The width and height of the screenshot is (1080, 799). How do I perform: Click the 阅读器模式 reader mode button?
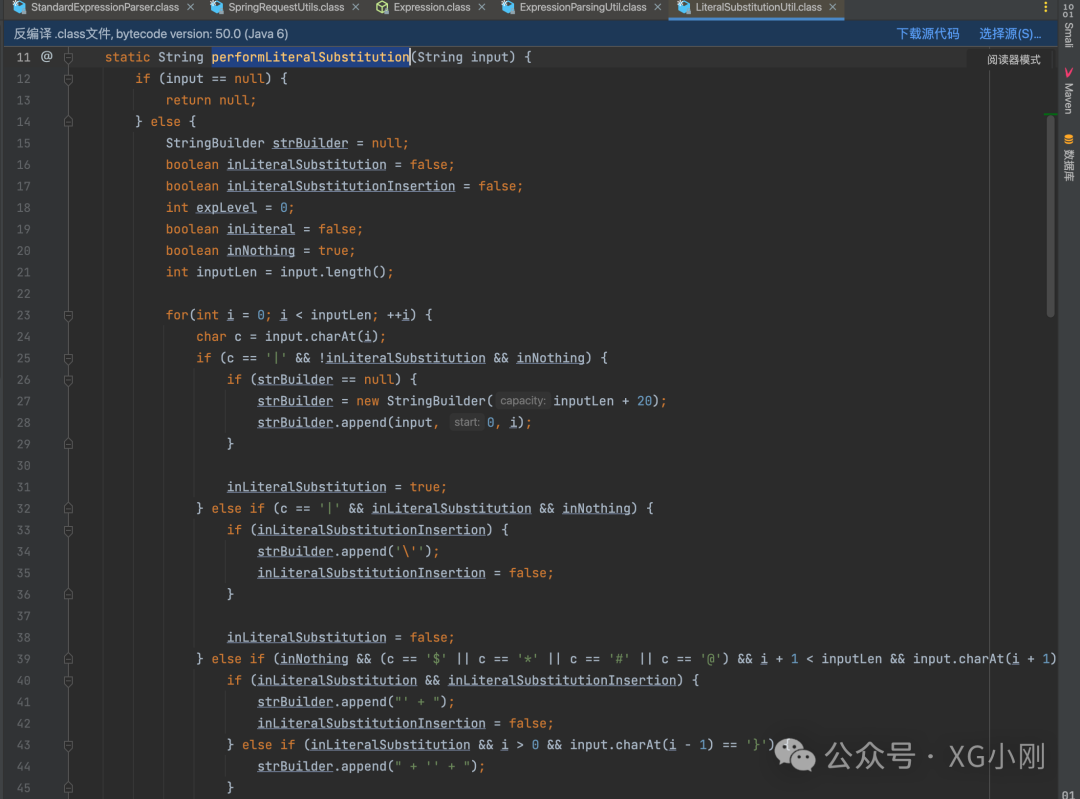point(1013,60)
